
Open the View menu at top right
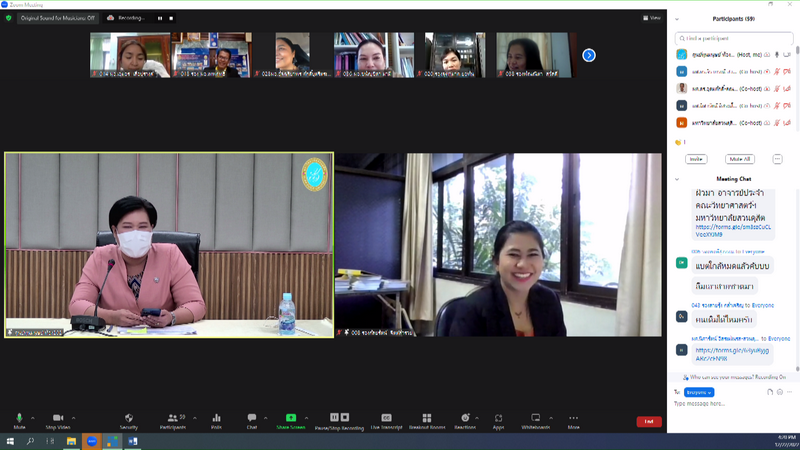point(654,18)
